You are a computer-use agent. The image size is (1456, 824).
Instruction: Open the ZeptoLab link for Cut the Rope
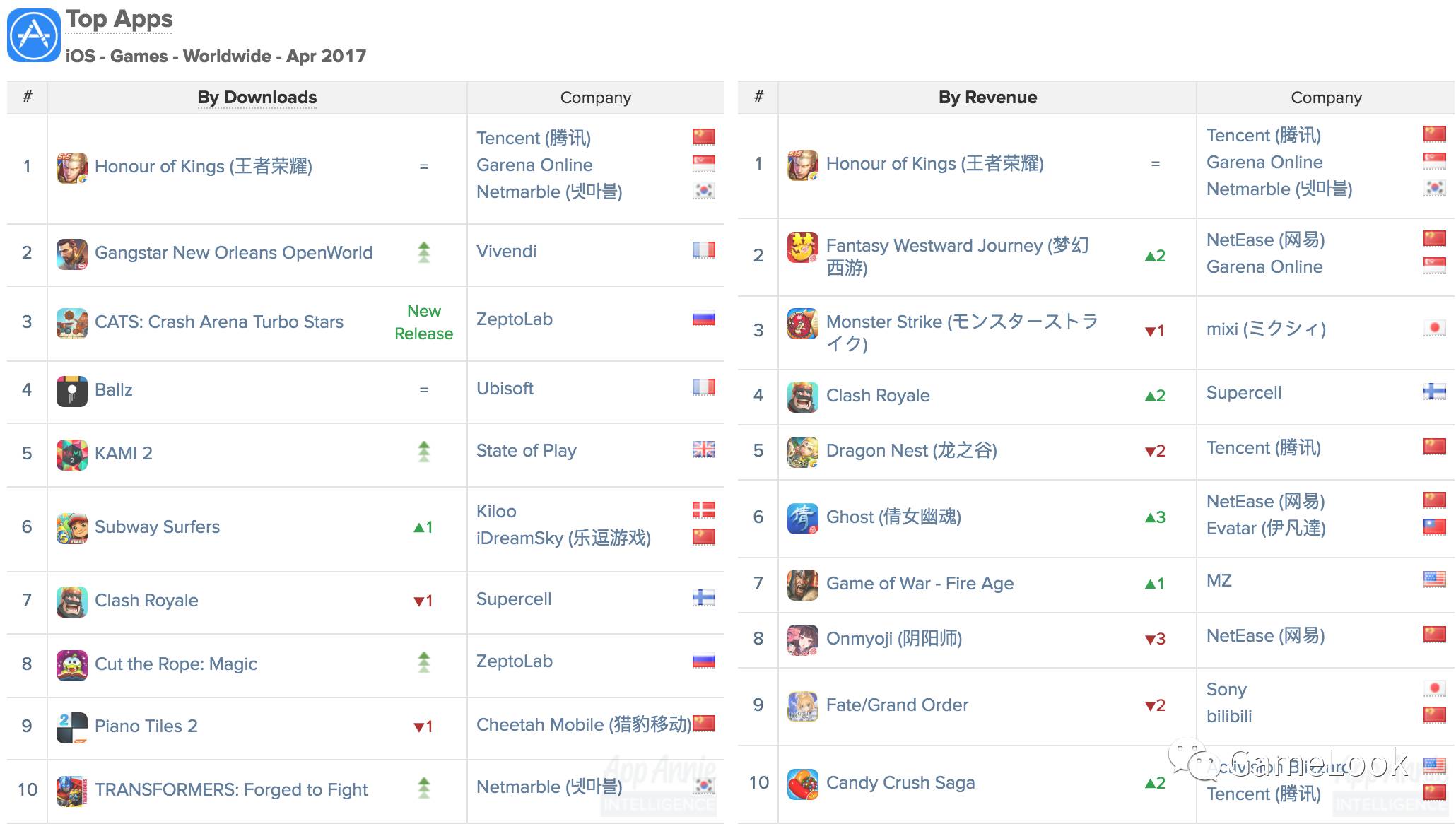tap(514, 661)
